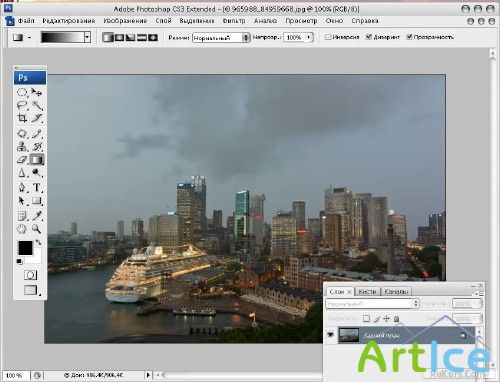Select the Magic Wand tool
Image resolution: width=500 pixels, height=382 pixels.
pyautogui.click(x=37, y=105)
